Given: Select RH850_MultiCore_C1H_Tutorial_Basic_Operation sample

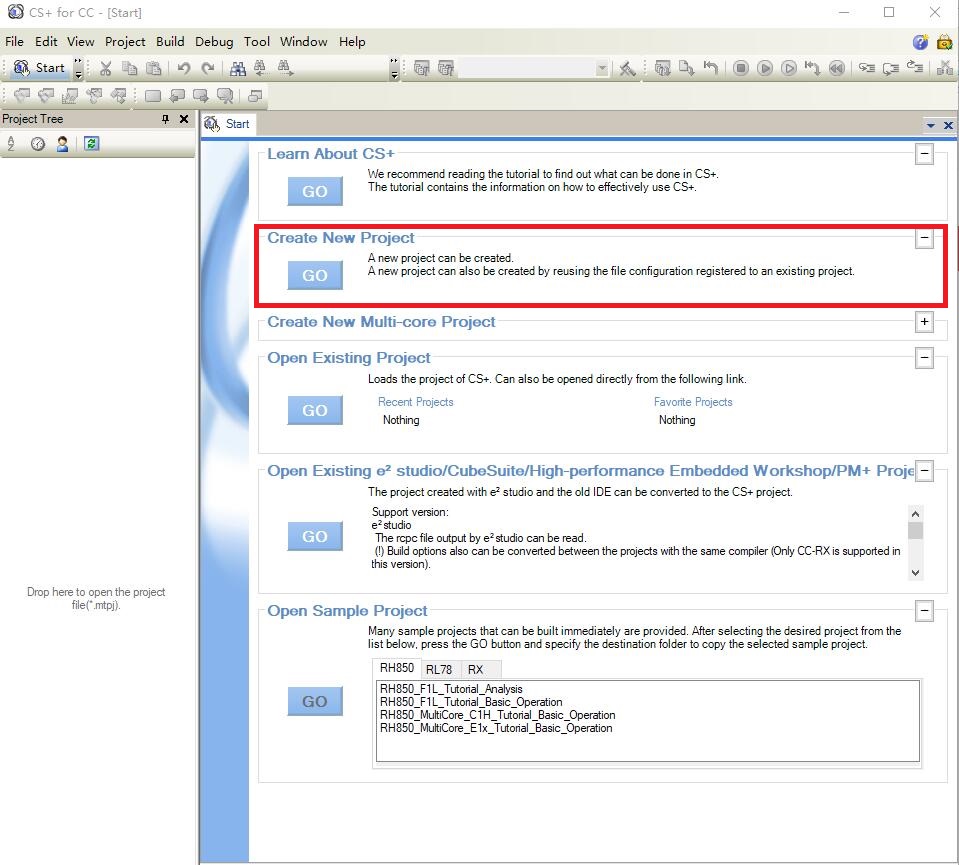Looking at the screenshot, I should click(x=498, y=715).
